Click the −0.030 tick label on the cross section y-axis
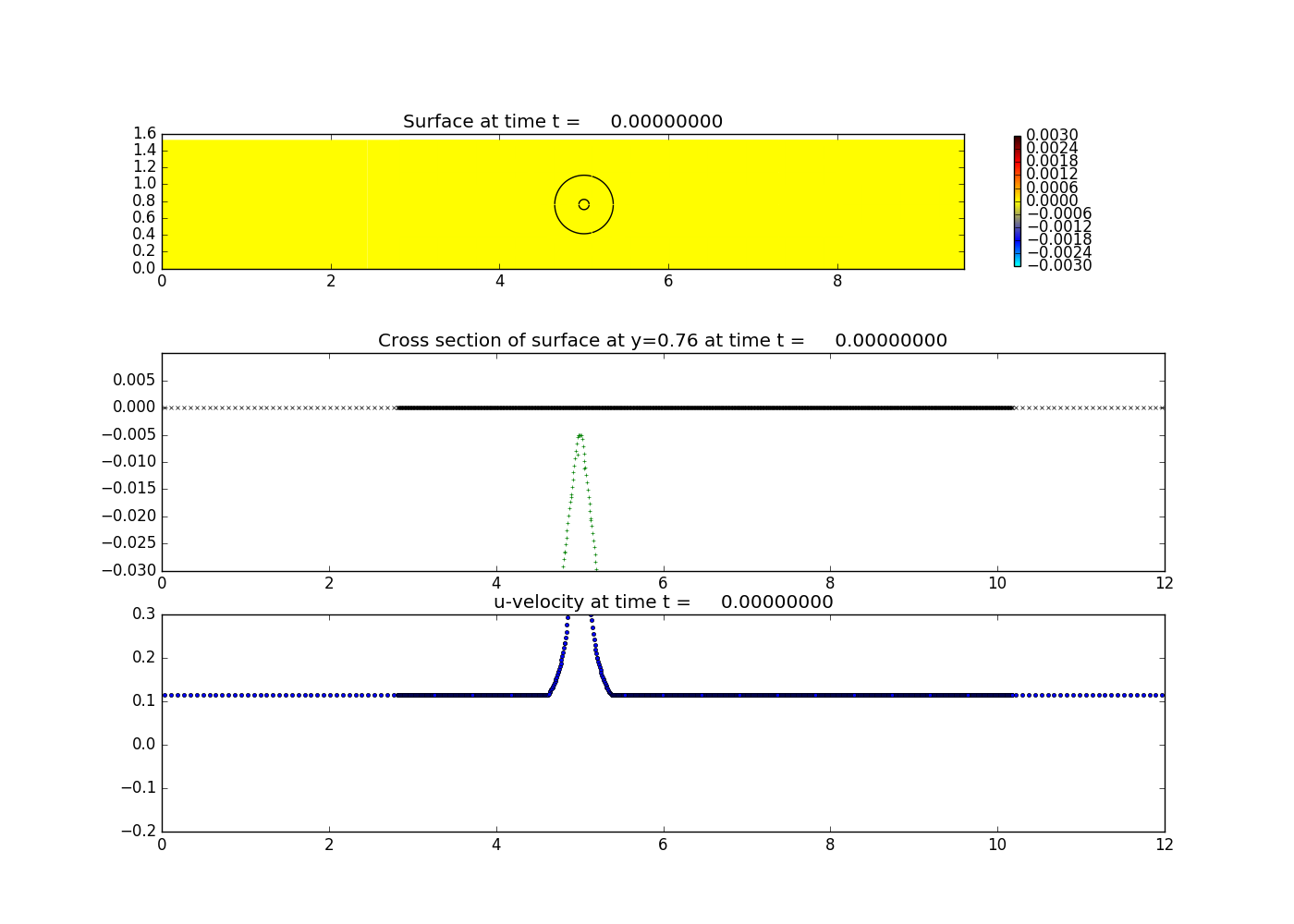1294x924 pixels. (x=128, y=569)
